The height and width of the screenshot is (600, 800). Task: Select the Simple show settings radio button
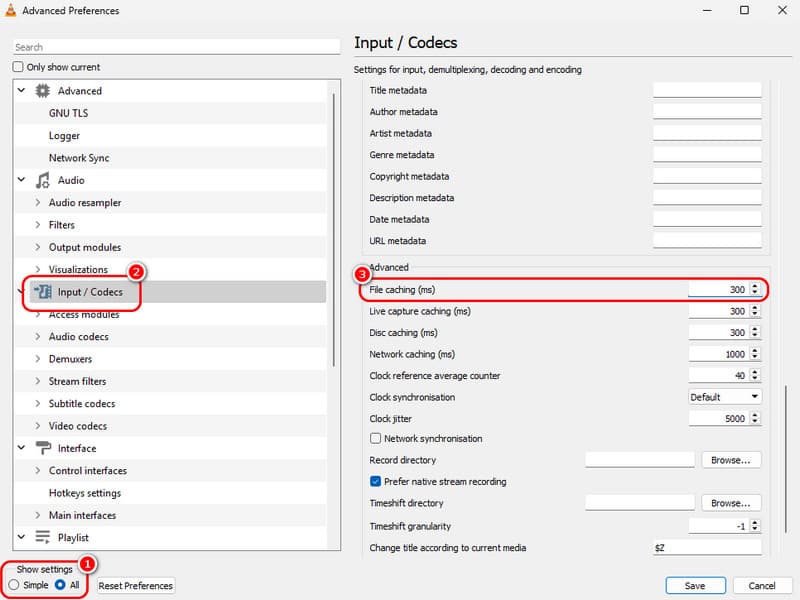point(14,585)
